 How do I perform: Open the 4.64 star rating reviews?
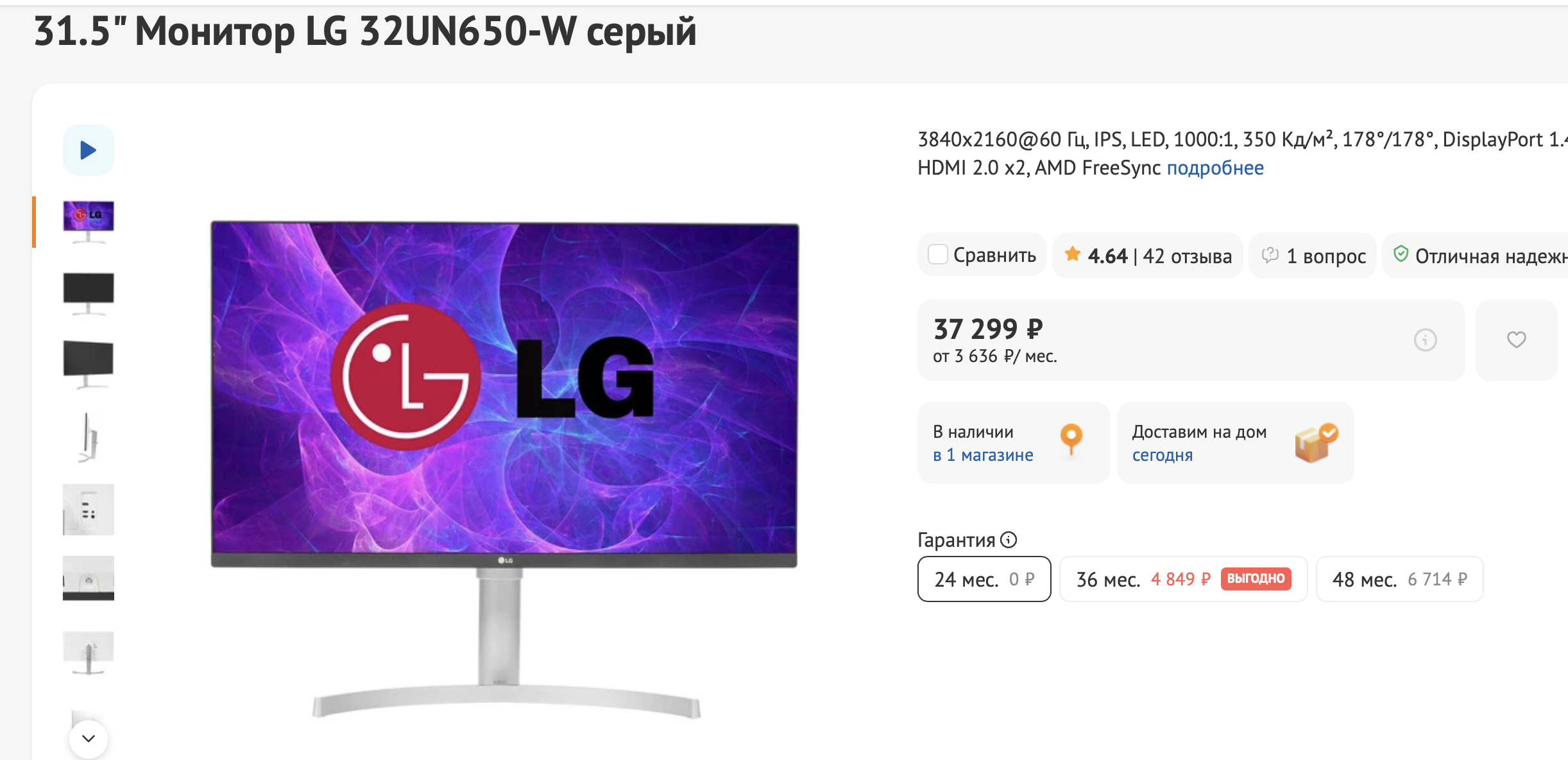coord(1147,255)
